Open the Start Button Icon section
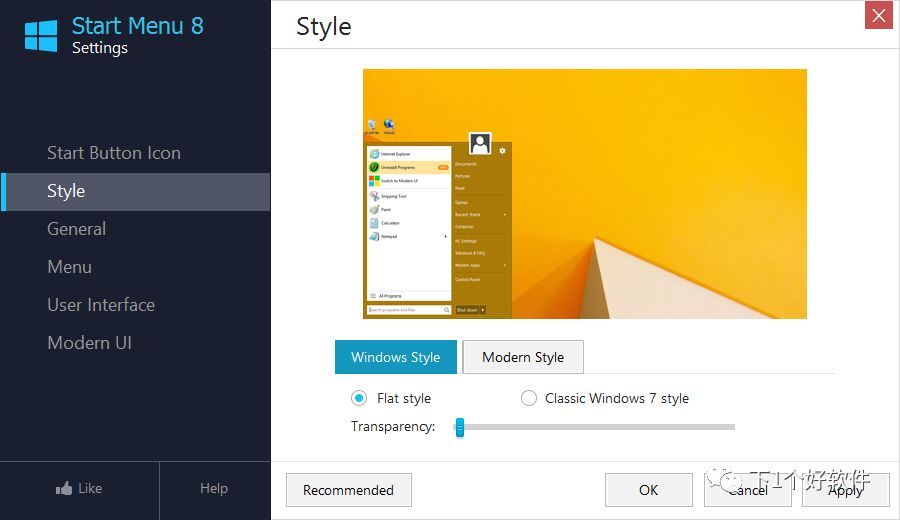This screenshot has width=900, height=520. tap(114, 153)
